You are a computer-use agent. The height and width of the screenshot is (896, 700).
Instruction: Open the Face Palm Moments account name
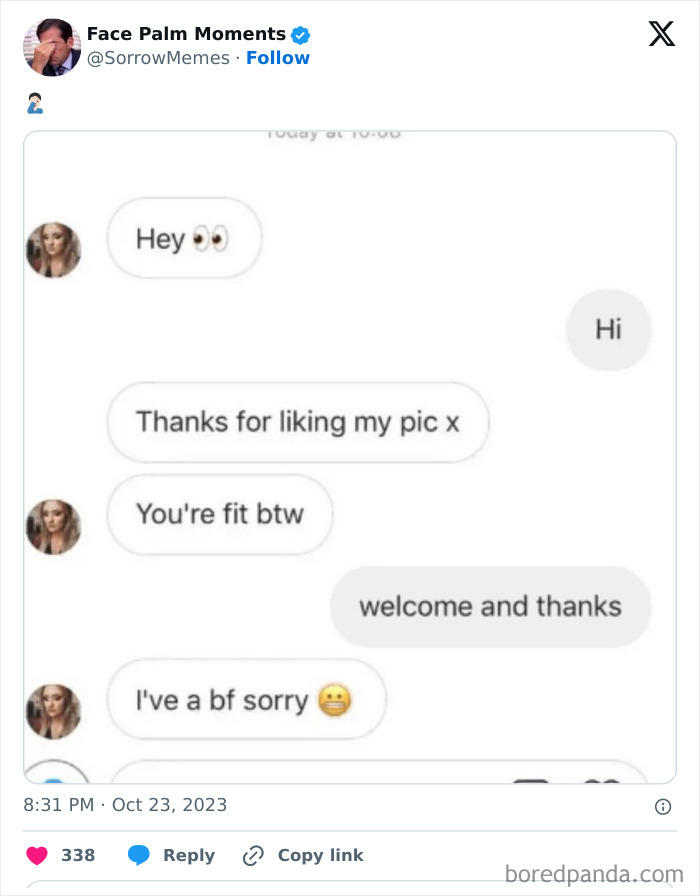pos(186,35)
